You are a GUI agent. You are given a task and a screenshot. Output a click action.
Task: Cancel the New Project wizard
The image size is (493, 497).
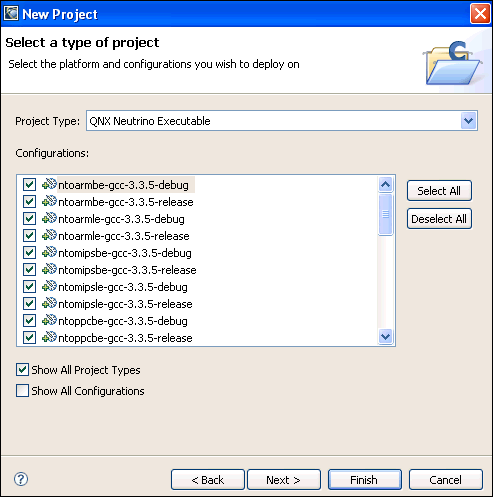tap(446, 480)
